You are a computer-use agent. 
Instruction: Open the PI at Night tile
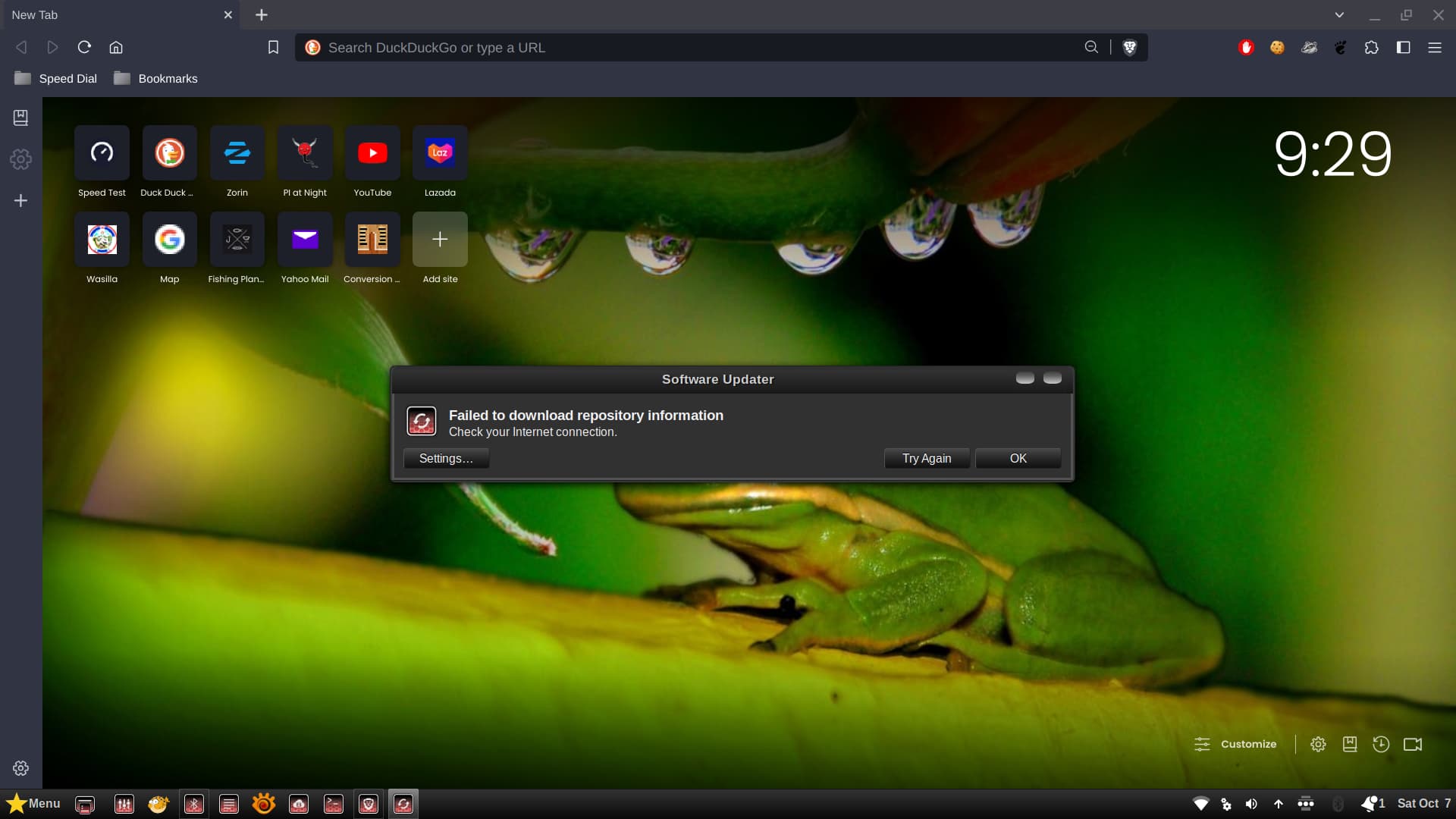pyautogui.click(x=305, y=152)
